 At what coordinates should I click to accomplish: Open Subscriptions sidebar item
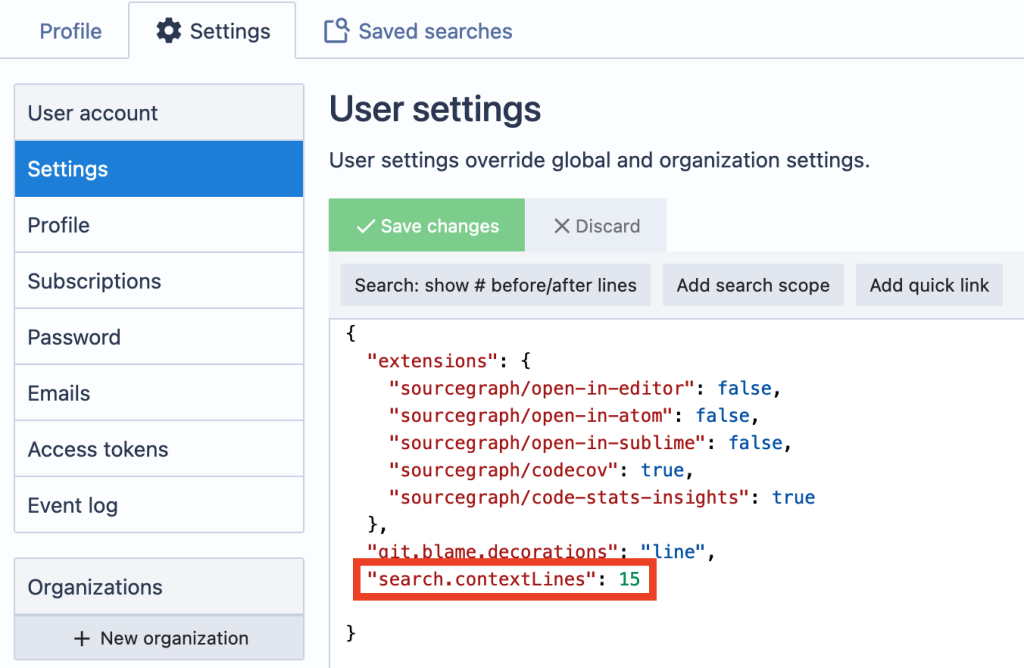pyautogui.click(x=158, y=281)
